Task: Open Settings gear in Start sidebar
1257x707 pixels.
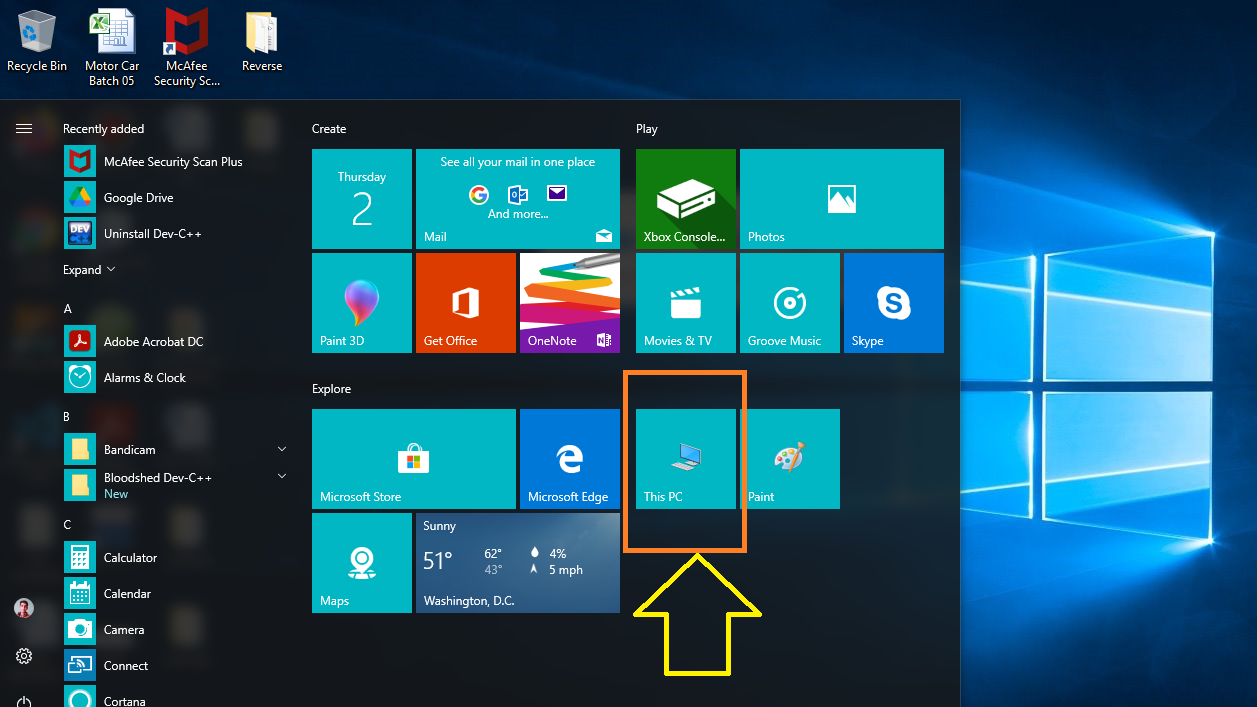Action: pyautogui.click(x=24, y=656)
